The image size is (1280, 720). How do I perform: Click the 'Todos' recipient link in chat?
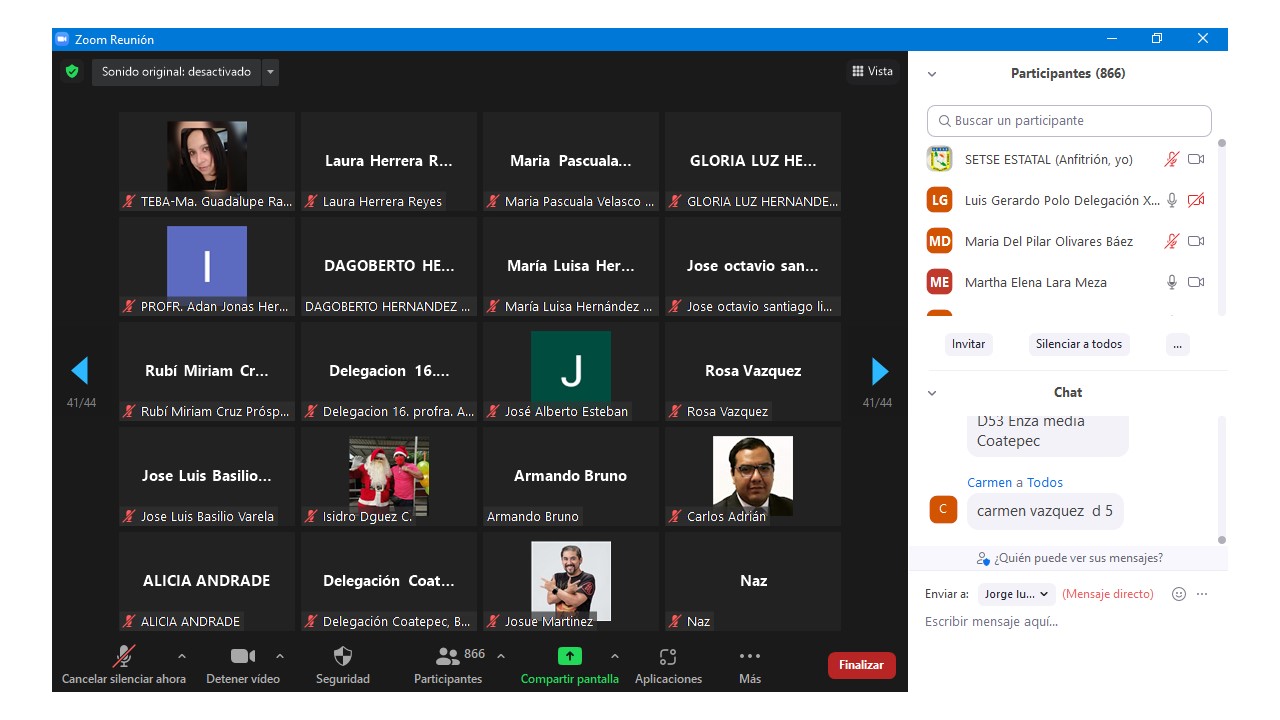(x=1045, y=482)
